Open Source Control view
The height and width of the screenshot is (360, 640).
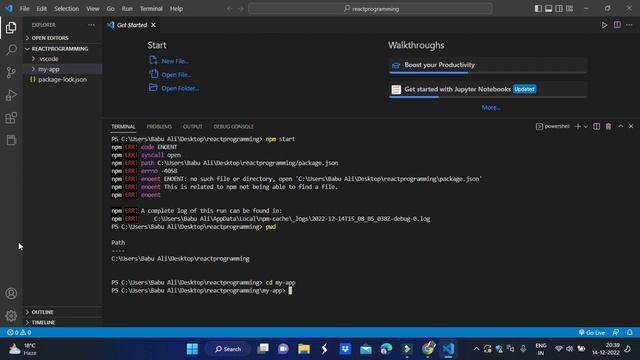click(11, 73)
